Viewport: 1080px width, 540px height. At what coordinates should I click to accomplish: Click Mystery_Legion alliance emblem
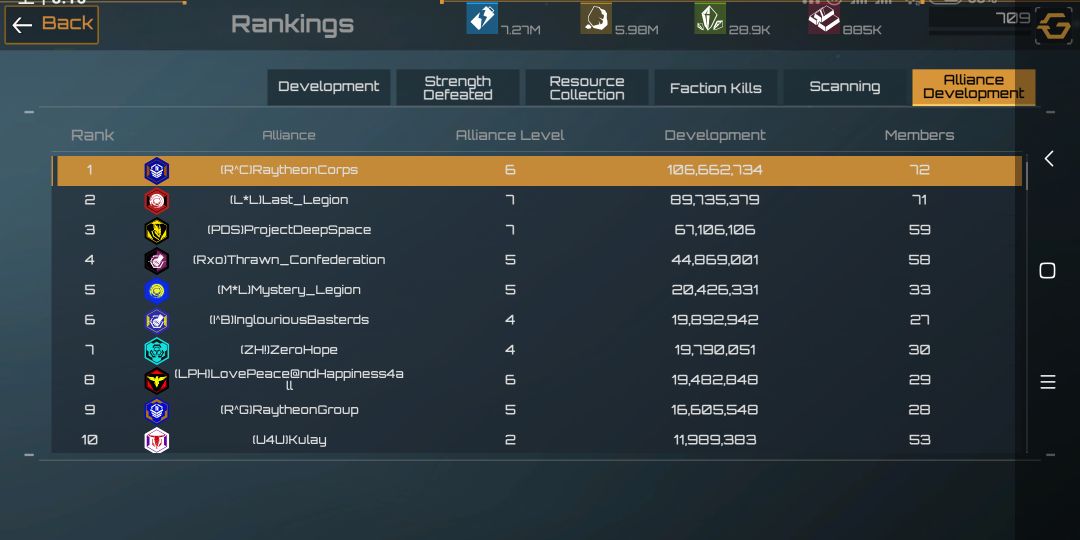(156, 290)
